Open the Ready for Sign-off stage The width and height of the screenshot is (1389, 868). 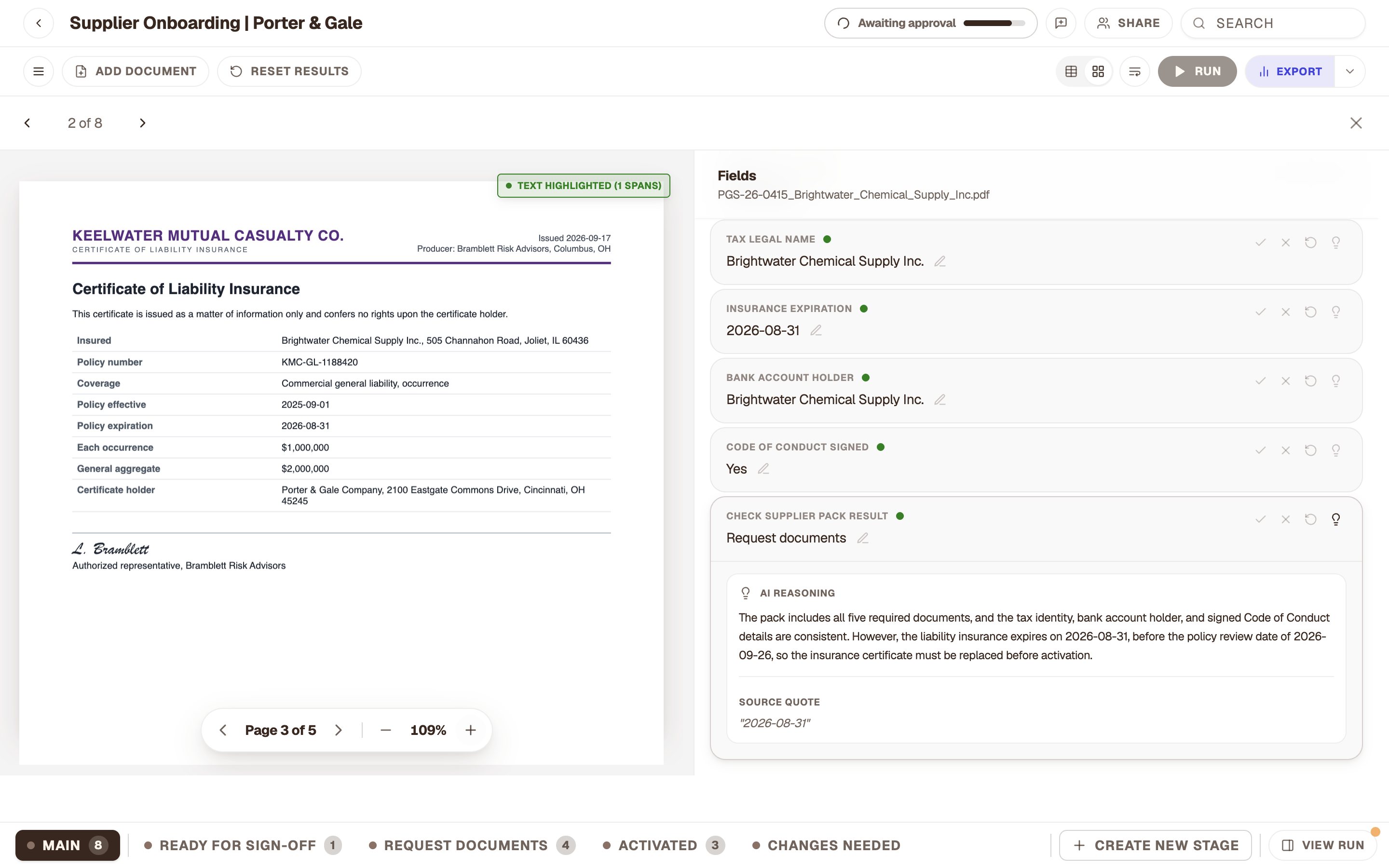pyautogui.click(x=243, y=845)
